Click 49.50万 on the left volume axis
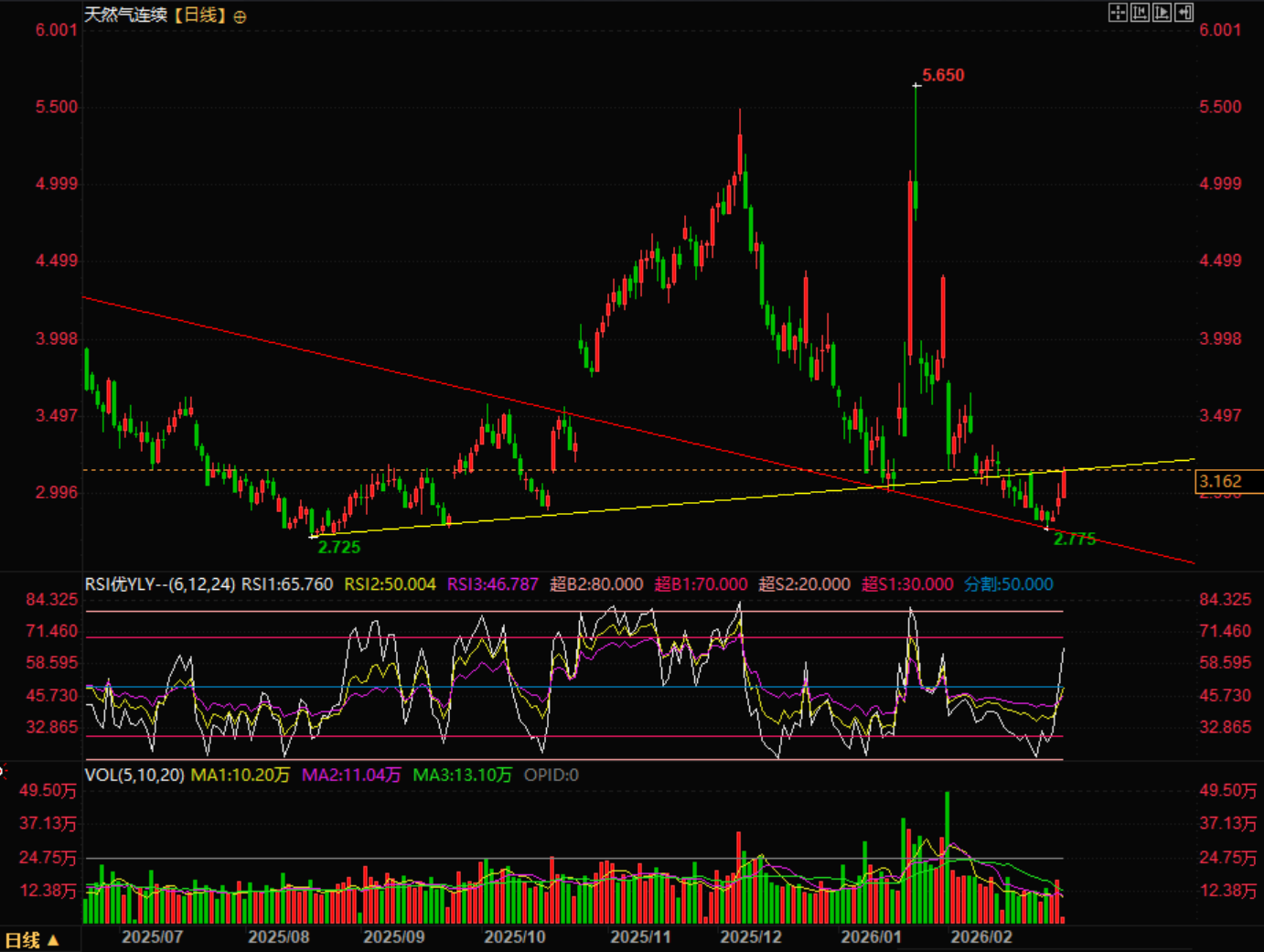This screenshot has width=1264, height=952. [48, 790]
